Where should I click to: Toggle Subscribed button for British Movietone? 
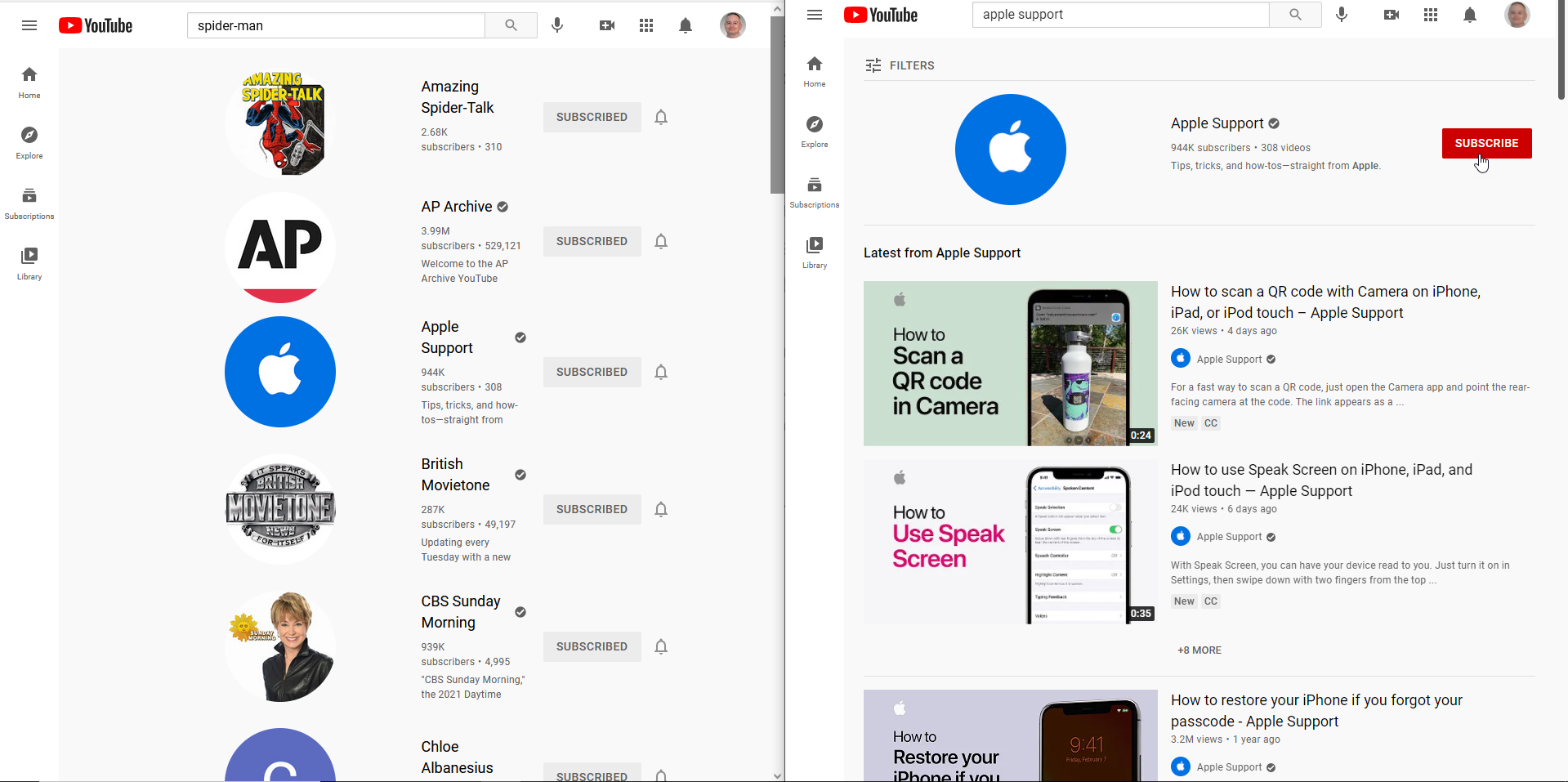tap(592, 509)
